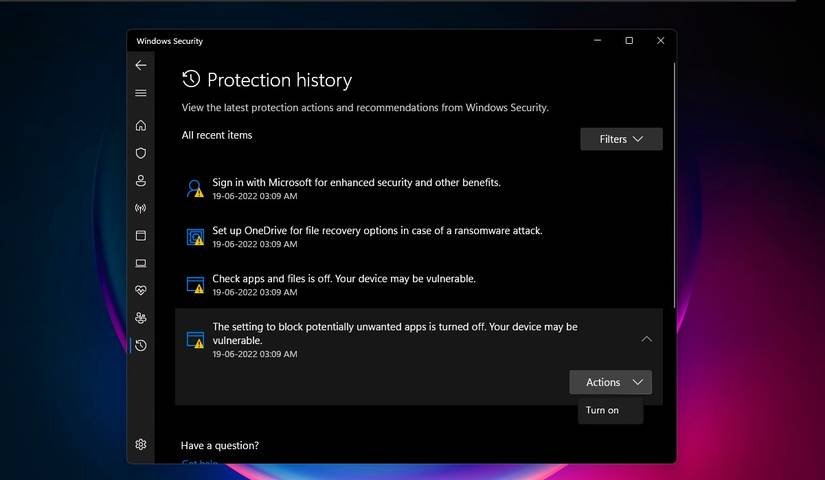Open the hamburger navigation menu
The image size is (825, 480).
coord(141,93)
